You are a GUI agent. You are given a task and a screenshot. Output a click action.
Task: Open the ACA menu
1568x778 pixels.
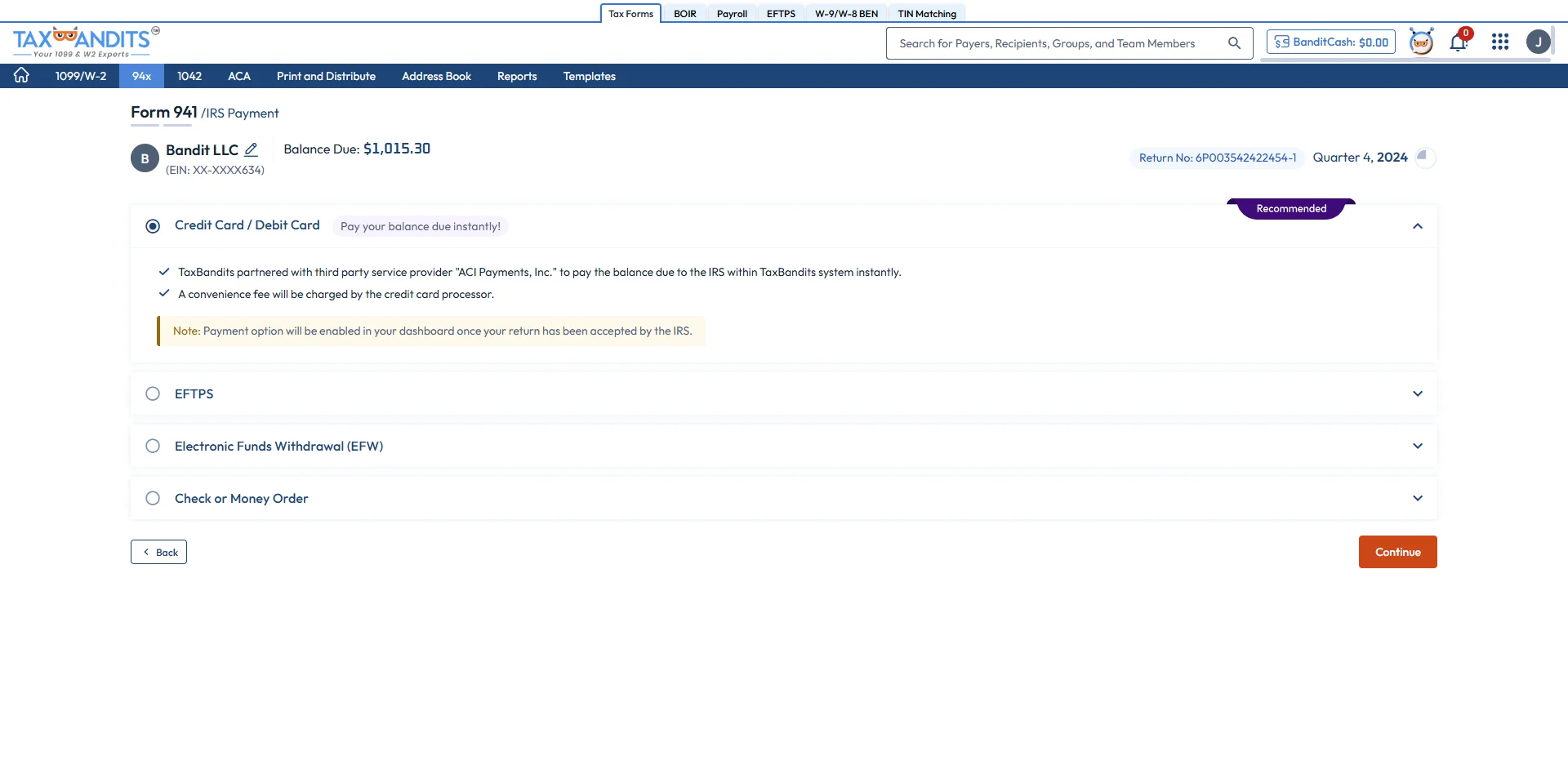[239, 76]
